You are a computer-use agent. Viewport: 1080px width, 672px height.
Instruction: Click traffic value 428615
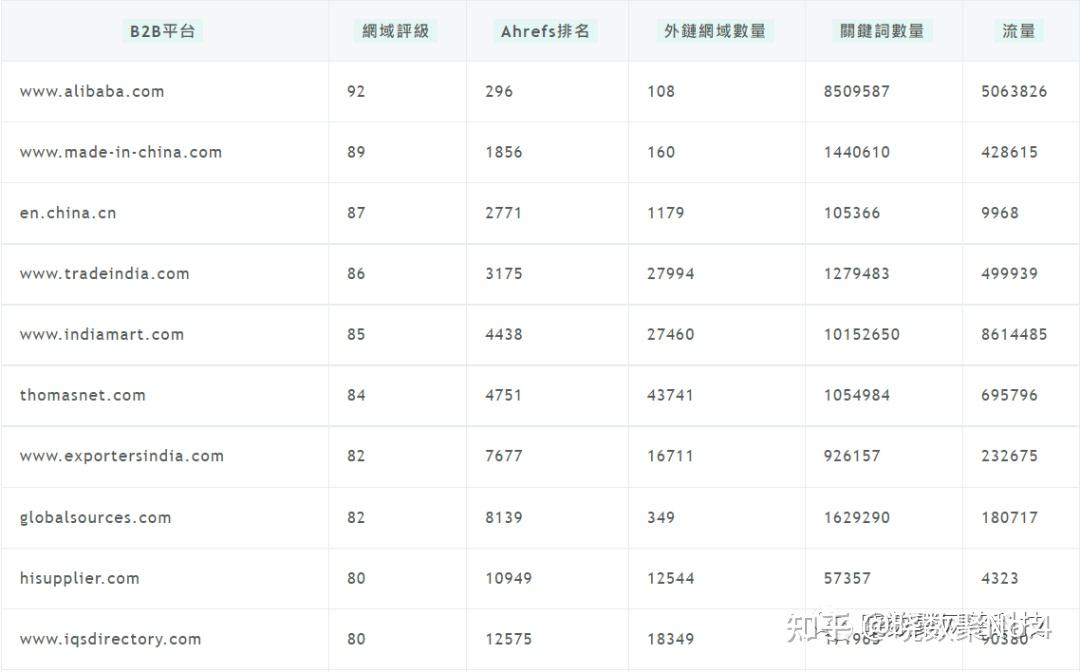pyautogui.click(x=1009, y=152)
